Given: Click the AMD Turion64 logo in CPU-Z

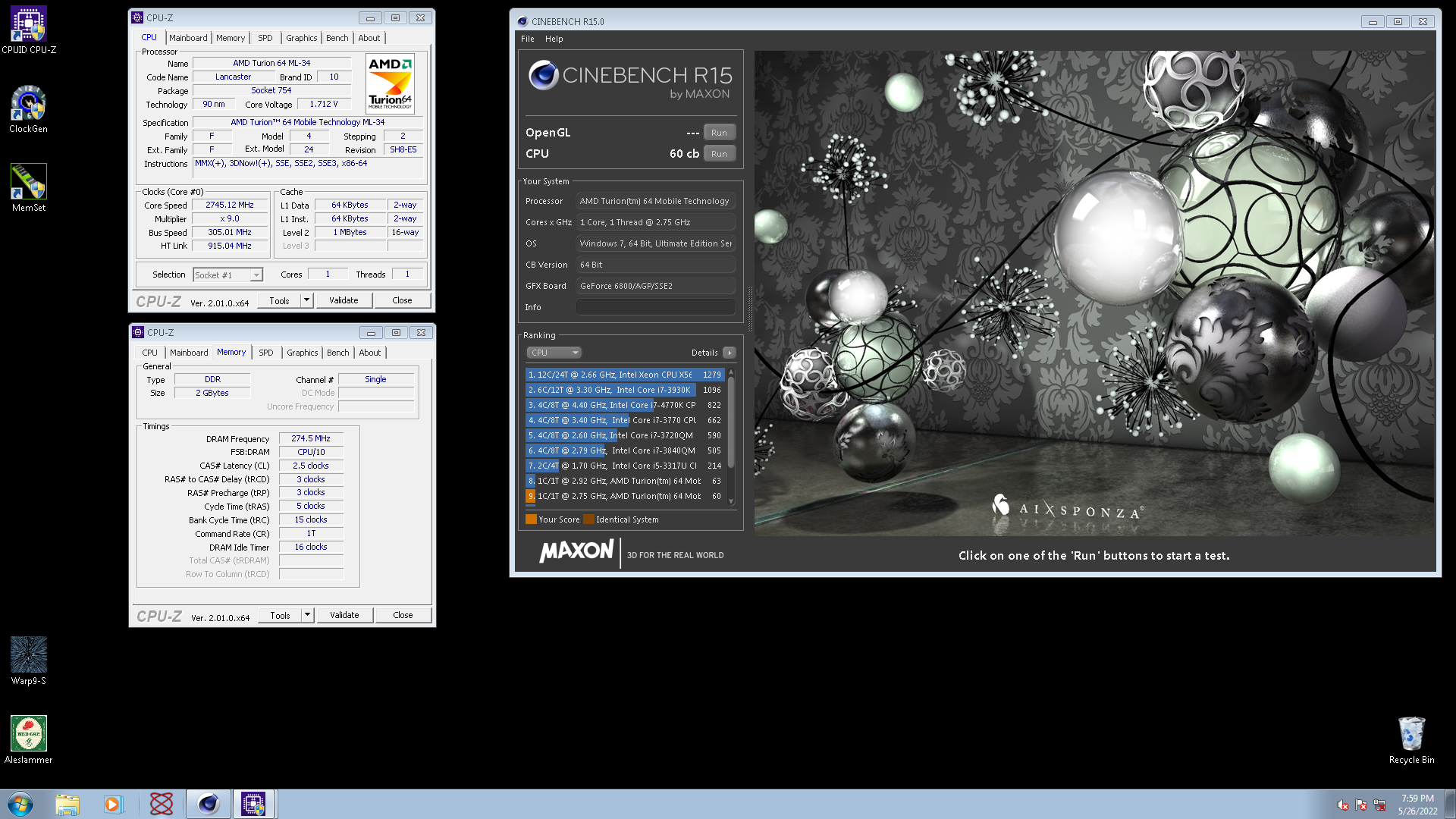Looking at the screenshot, I should (x=390, y=83).
